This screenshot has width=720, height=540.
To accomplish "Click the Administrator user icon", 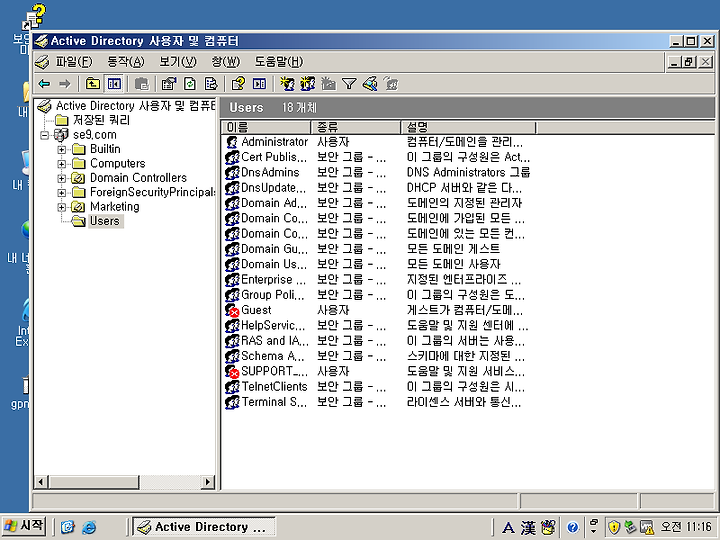I will coord(232,142).
